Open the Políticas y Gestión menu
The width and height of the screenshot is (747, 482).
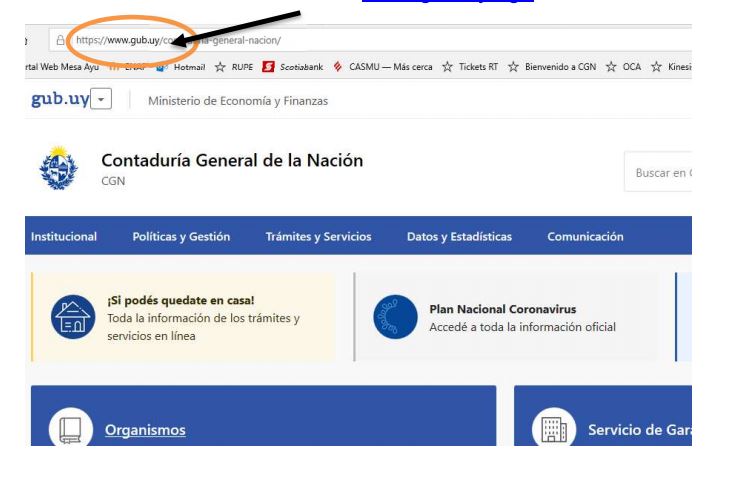[181, 237]
